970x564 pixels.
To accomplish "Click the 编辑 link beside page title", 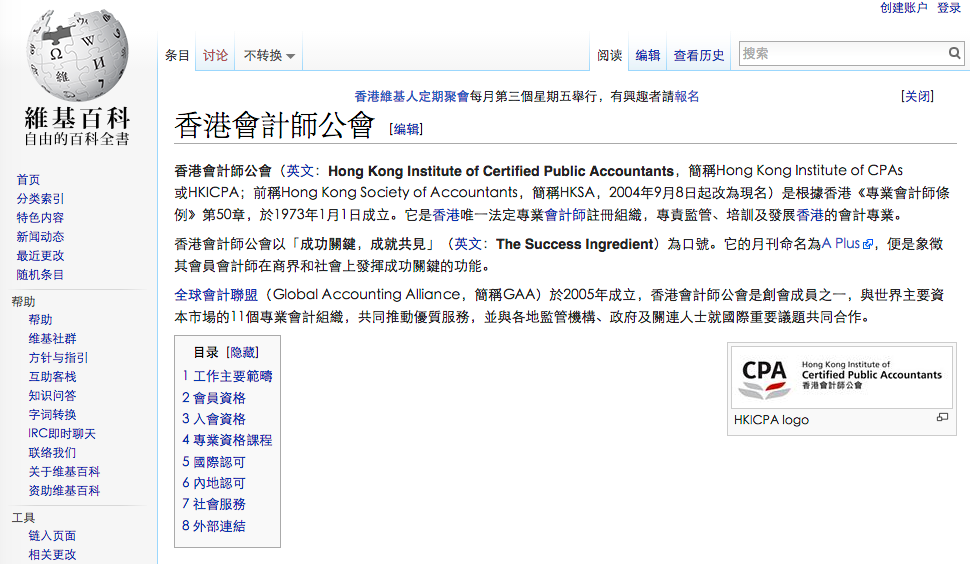I will (x=406, y=129).
